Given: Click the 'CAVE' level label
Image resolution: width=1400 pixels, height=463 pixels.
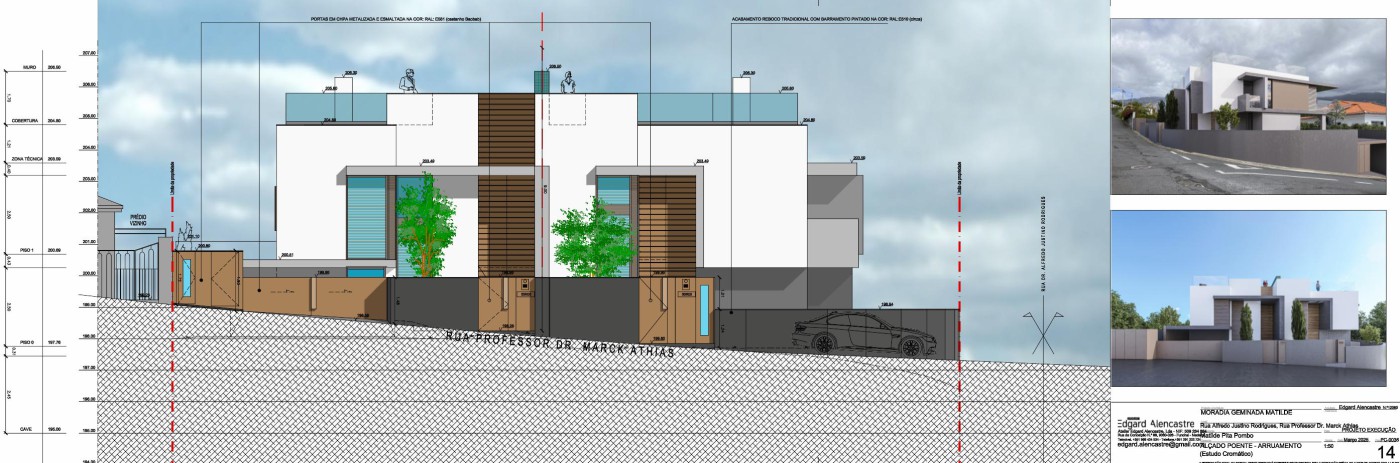Looking at the screenshot, I should tap(28, 428).
